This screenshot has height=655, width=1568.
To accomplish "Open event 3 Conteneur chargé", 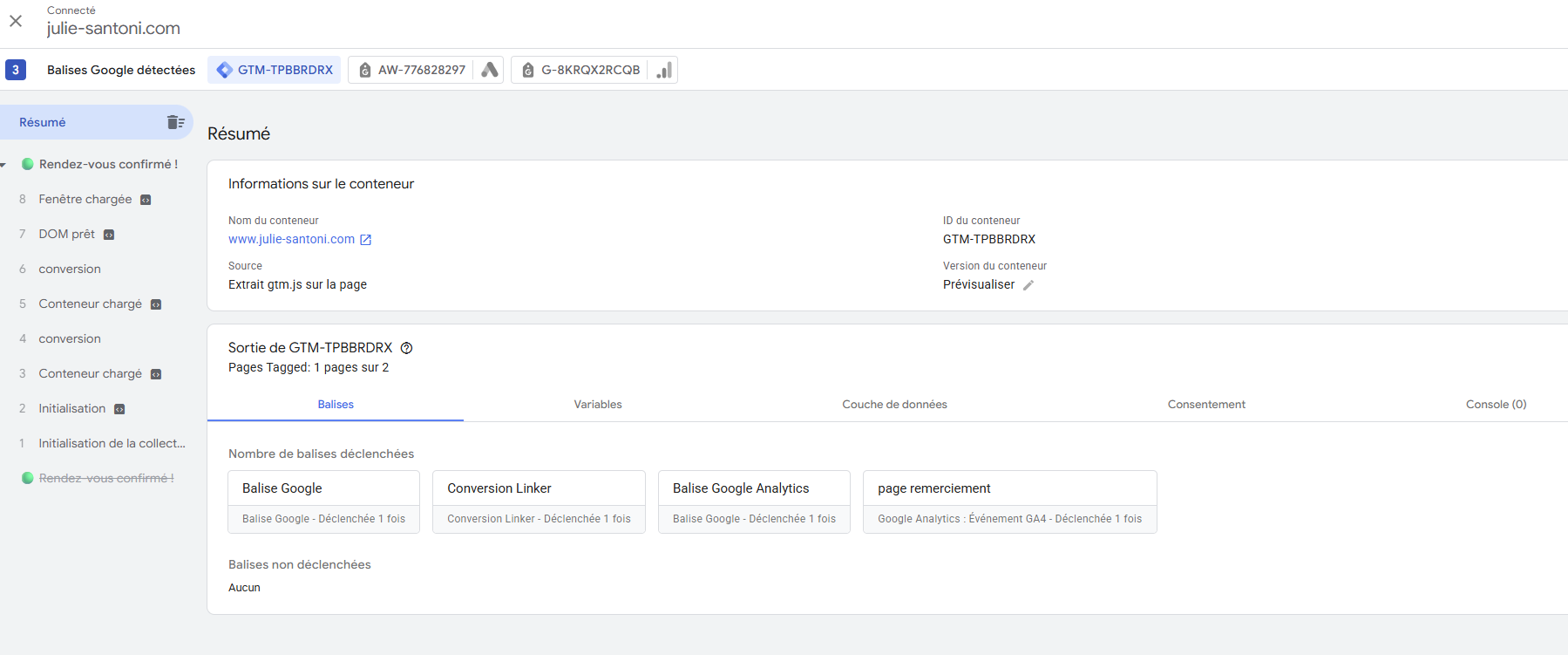I will [x=91, y=373].
